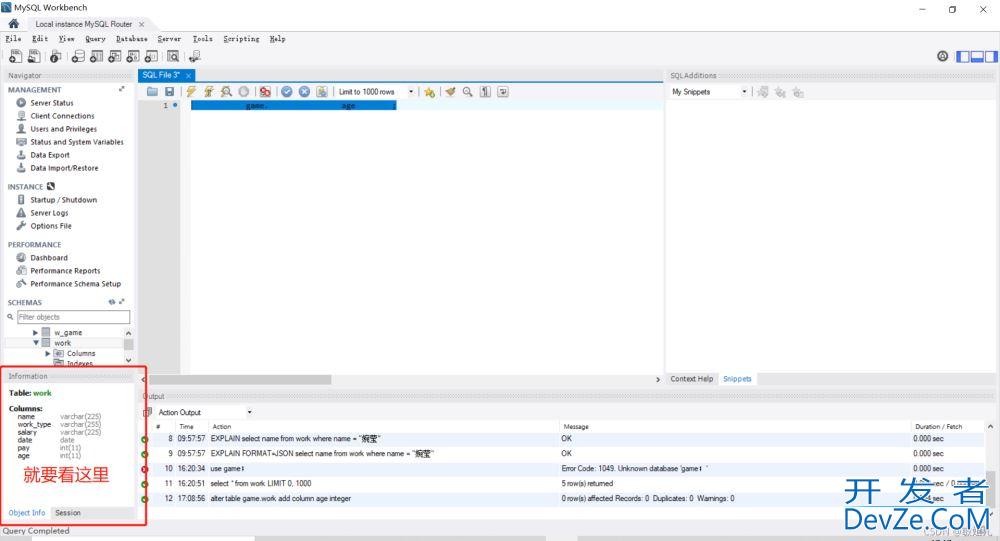Viewport: 1000px width, 541px height.
Task: Click schema tree scroll down arrow
Action: [x=128, y=360]
